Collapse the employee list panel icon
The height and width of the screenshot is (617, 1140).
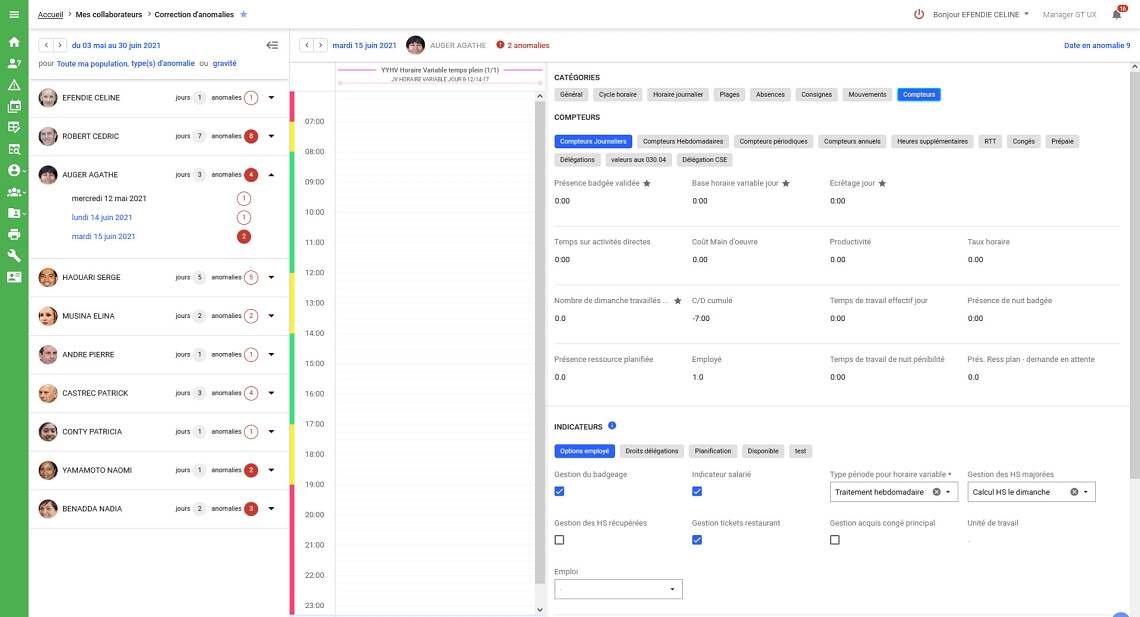(272, 45)
